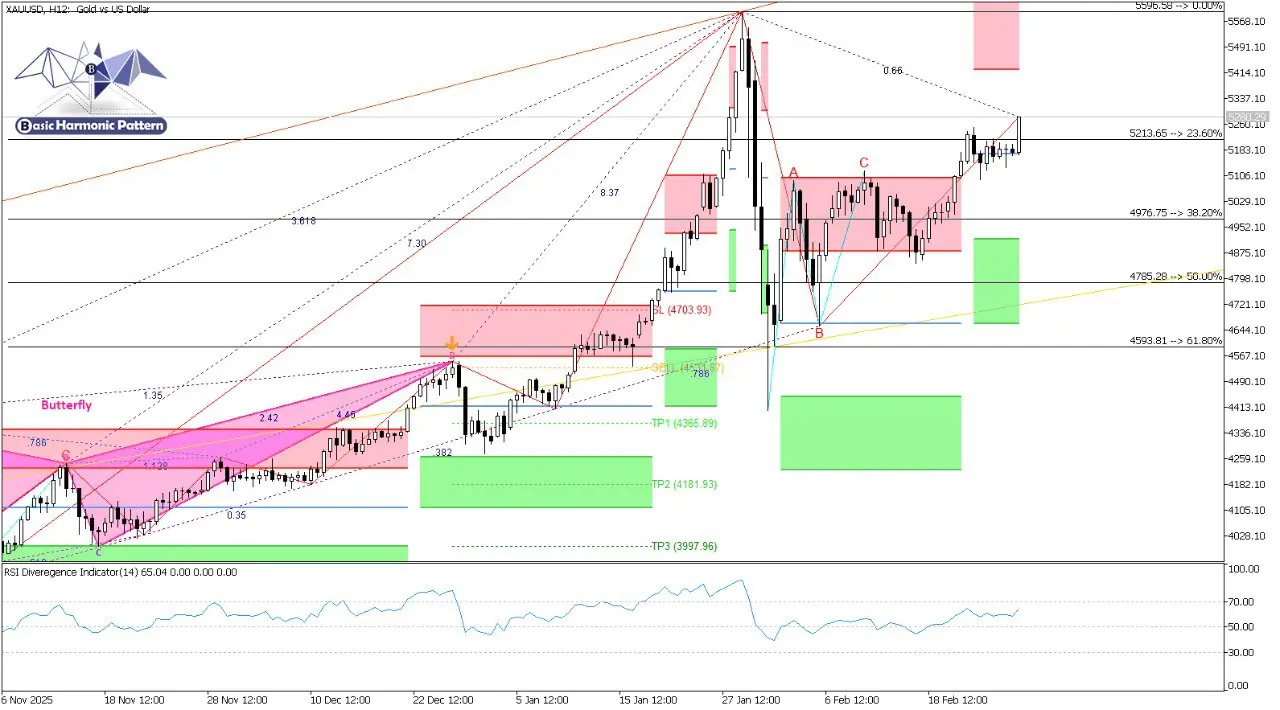
Task: Click the 0.66 Fibonacci ratio label
Action: (x=891, y=70)
